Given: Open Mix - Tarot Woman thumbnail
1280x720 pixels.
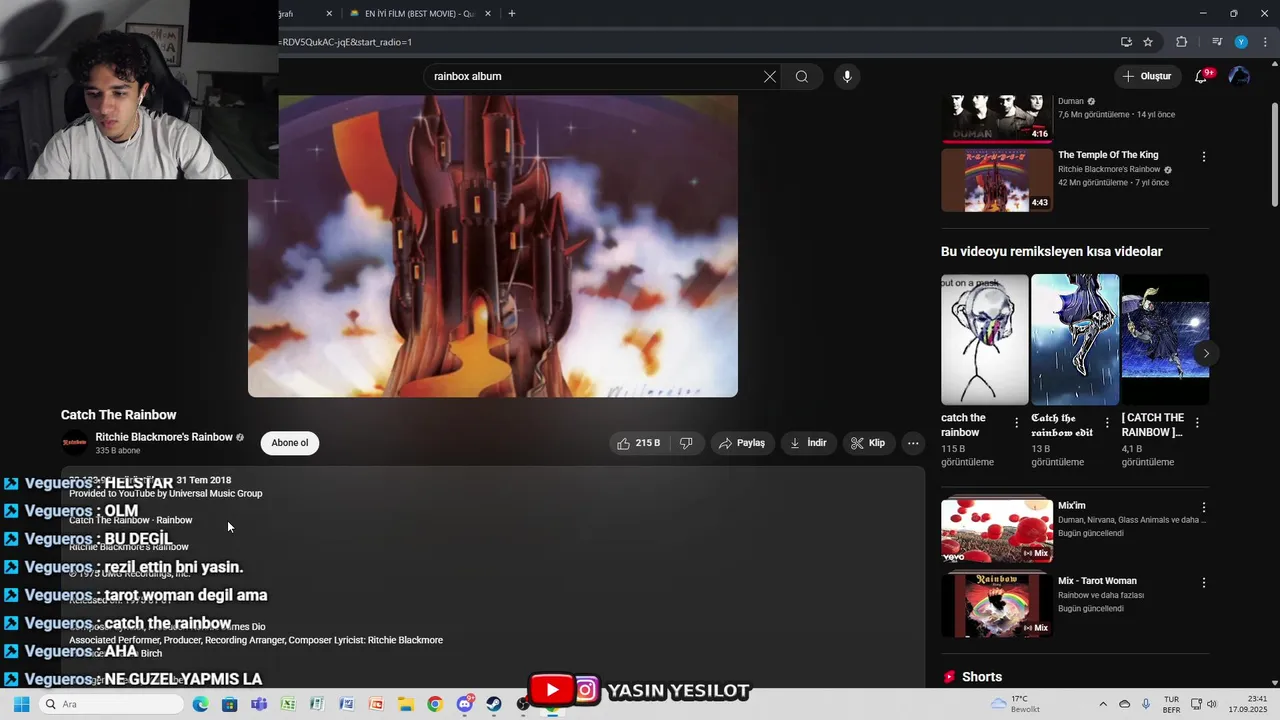Looking at the screenshot, I should [x=997, y=605].
